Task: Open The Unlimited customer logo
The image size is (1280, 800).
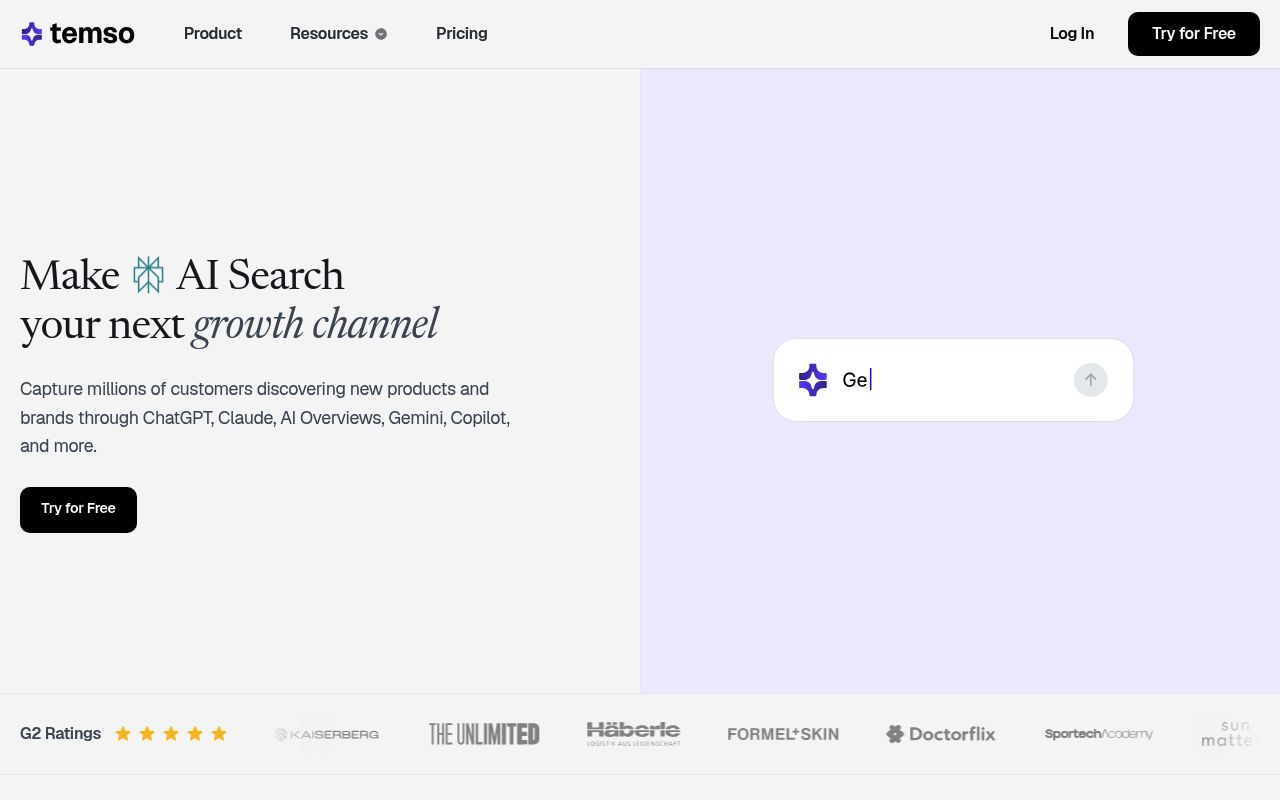Action: tap(484, 734)
